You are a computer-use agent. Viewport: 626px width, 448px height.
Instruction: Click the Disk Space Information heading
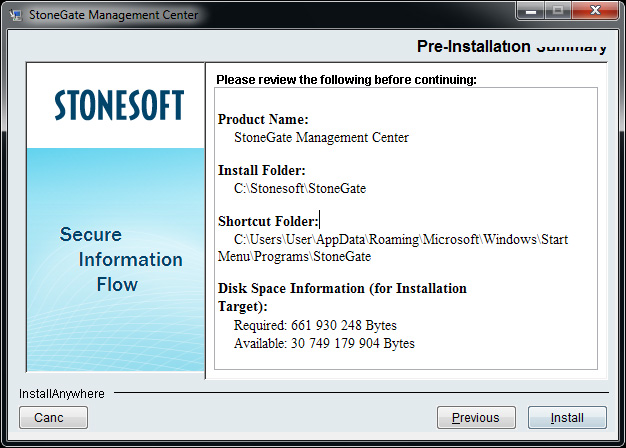pos(342,289)
